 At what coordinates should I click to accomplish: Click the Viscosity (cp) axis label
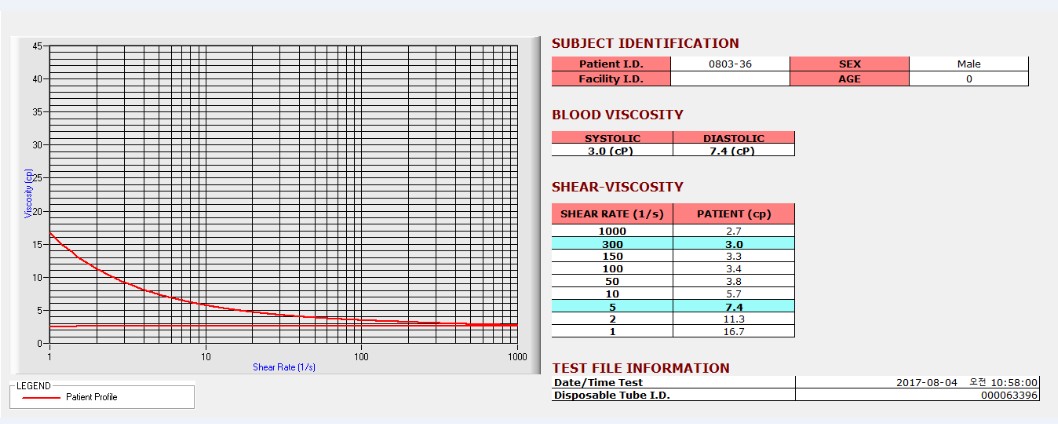coord(28,193)
